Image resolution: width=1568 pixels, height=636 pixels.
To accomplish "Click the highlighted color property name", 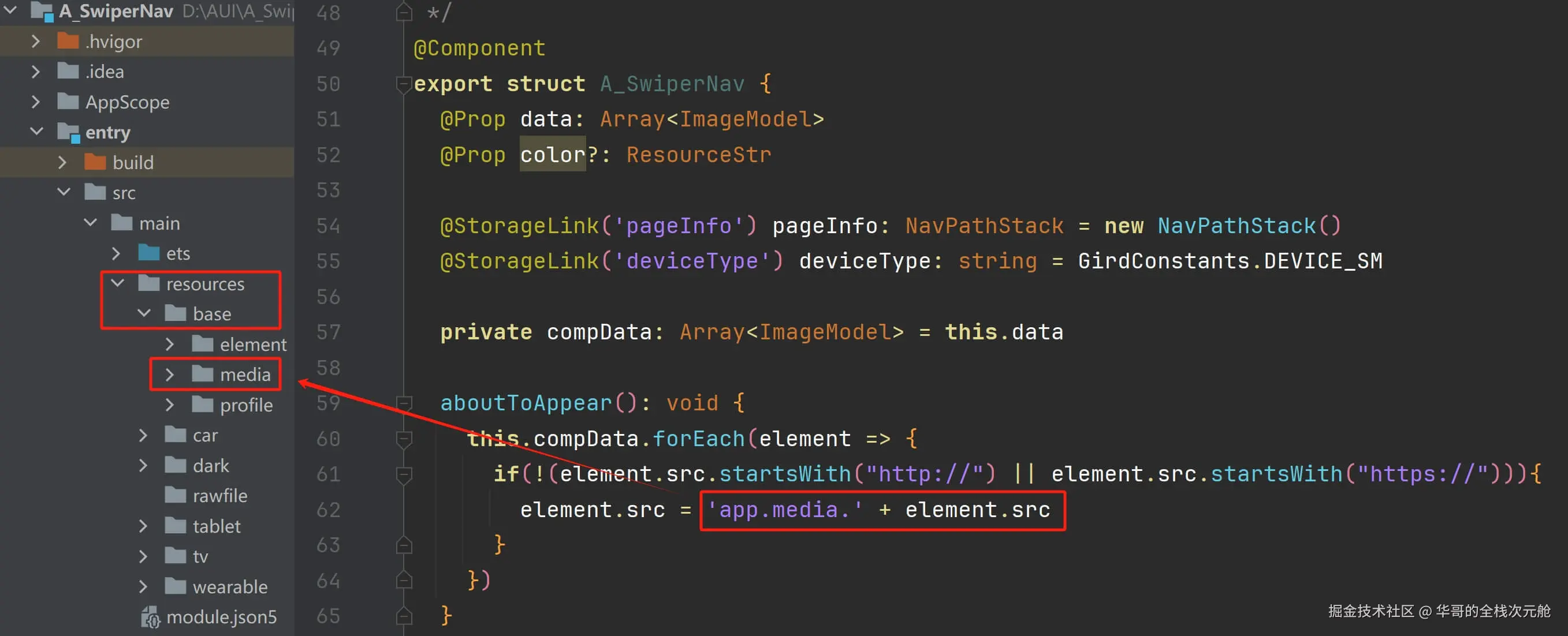I will 552,155.
